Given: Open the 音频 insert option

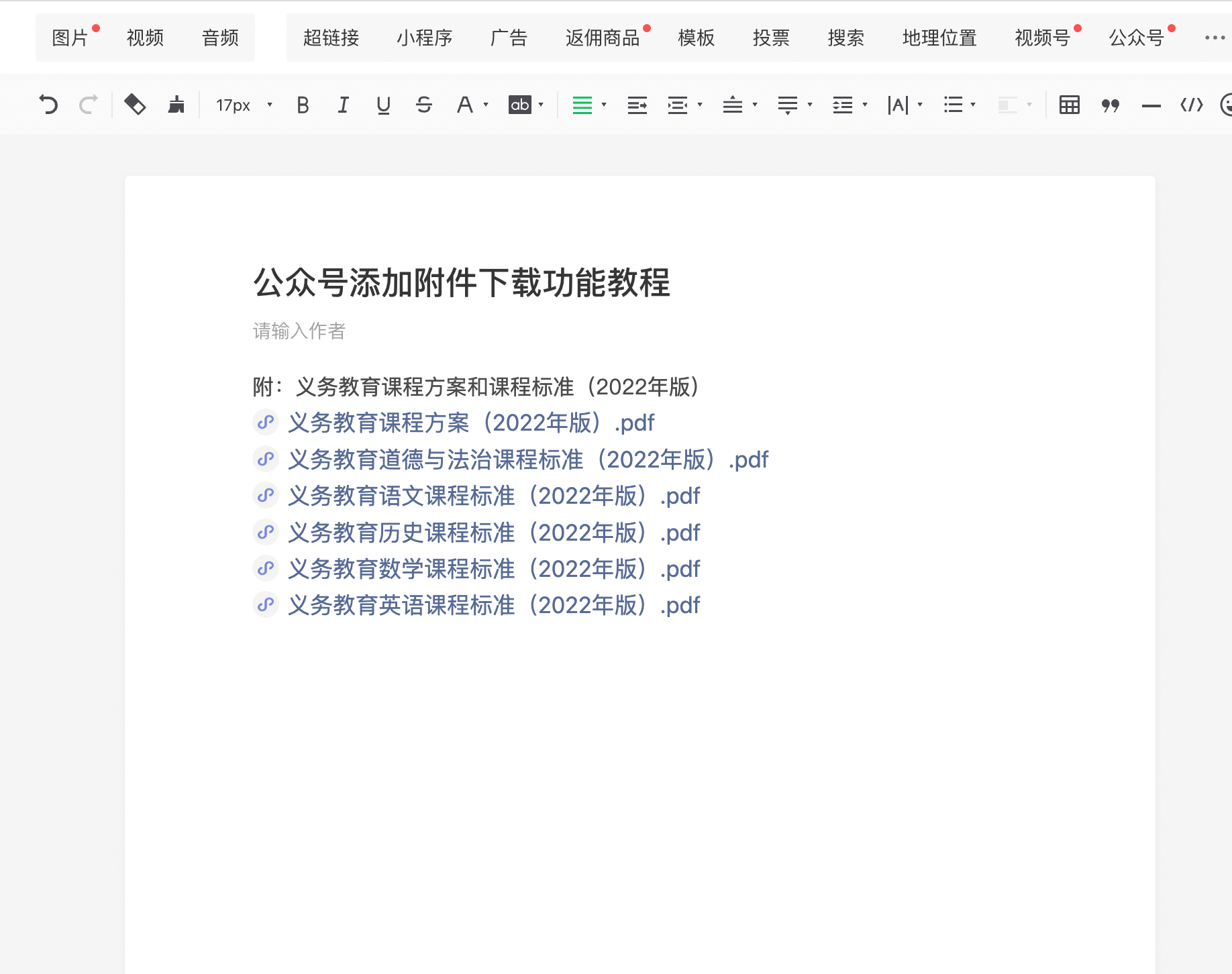Looking at the screenshot, I should pos(220,38).
